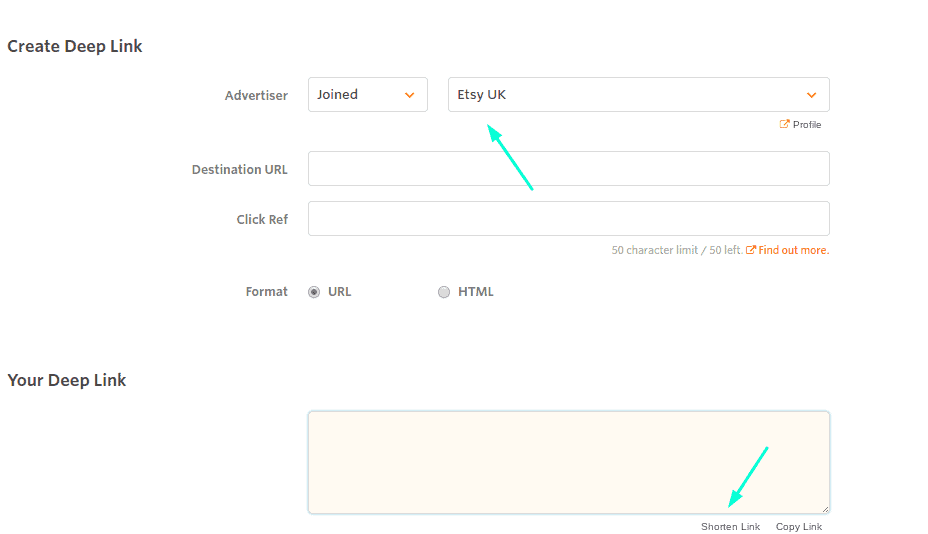Click the Copy Link button
Image resolution: width=928 pixels, height=534 pixels.
pyautogui.click(x=799, y=526)
